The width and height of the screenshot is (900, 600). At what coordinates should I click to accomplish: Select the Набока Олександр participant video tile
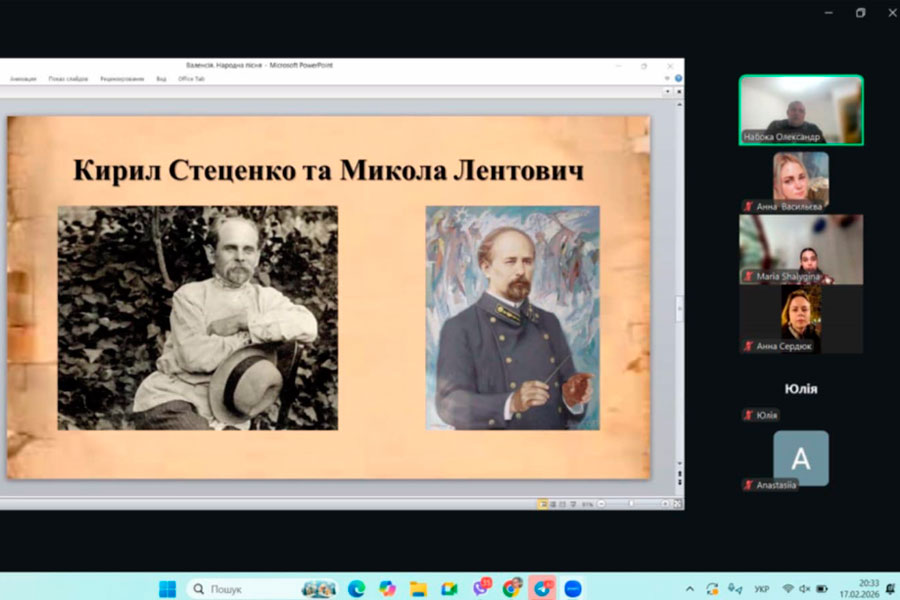tap(800, 110)
